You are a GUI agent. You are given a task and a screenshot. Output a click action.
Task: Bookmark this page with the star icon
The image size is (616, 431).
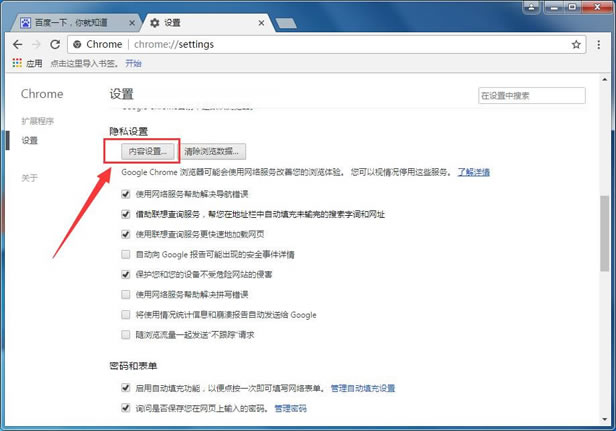[576, 45]
